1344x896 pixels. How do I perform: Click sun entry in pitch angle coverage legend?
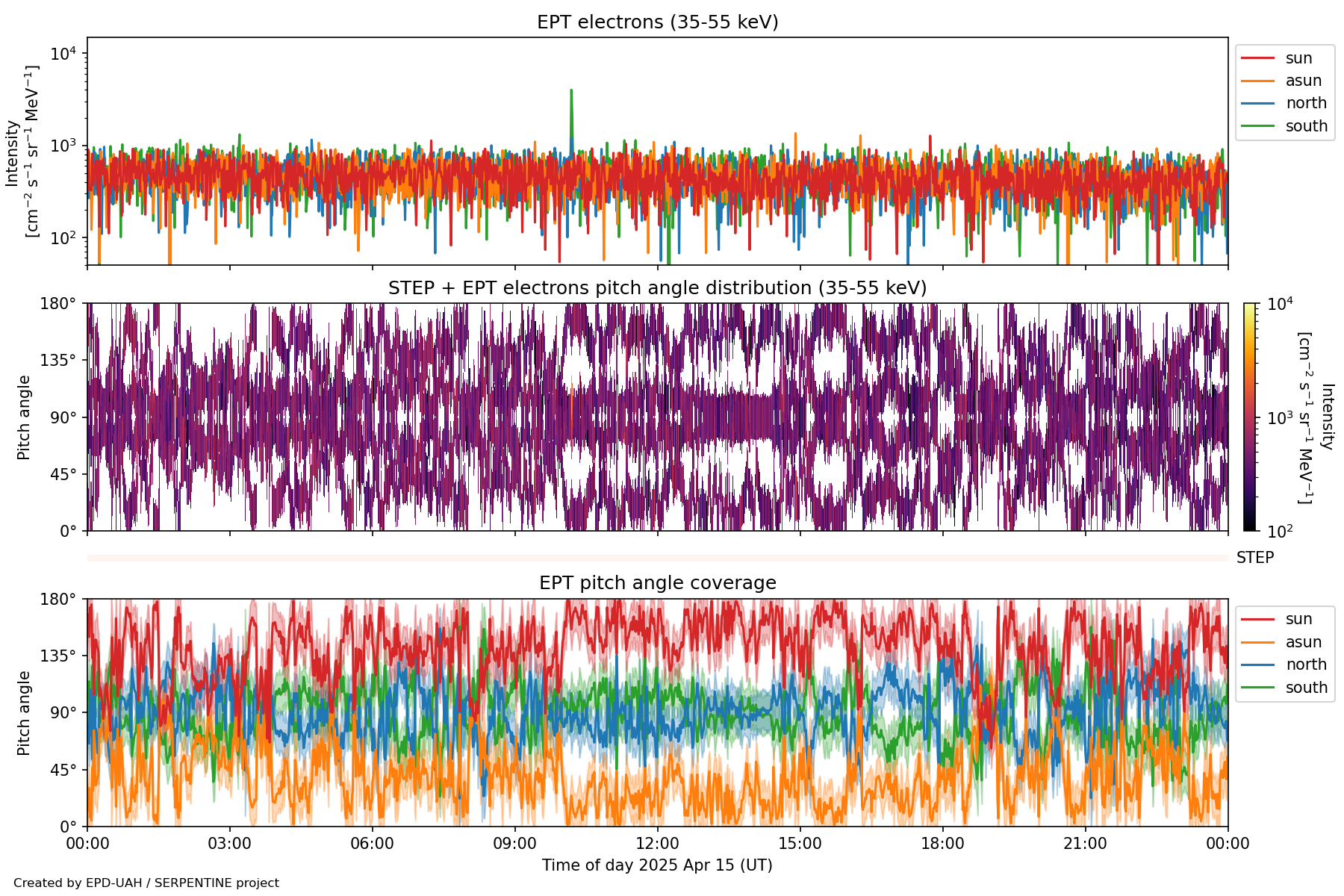[1298, 619]
